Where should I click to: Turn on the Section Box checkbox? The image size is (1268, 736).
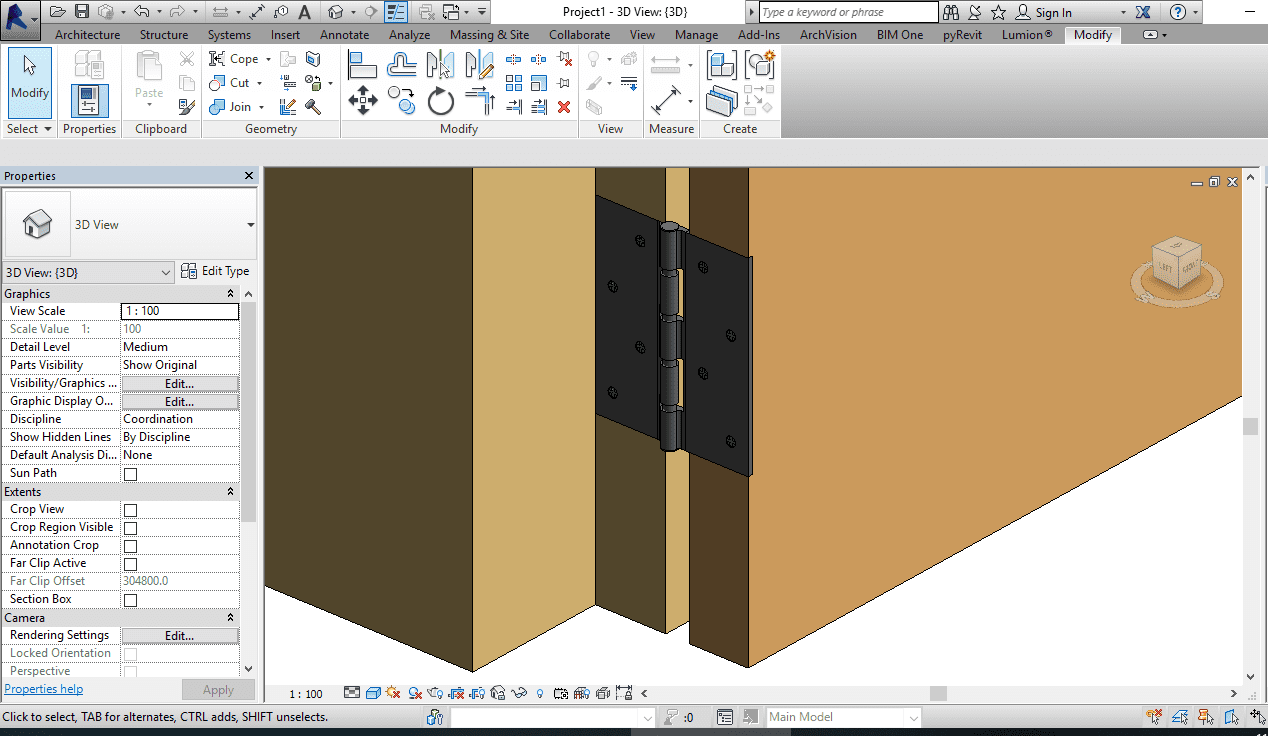[x=130, y=600]
